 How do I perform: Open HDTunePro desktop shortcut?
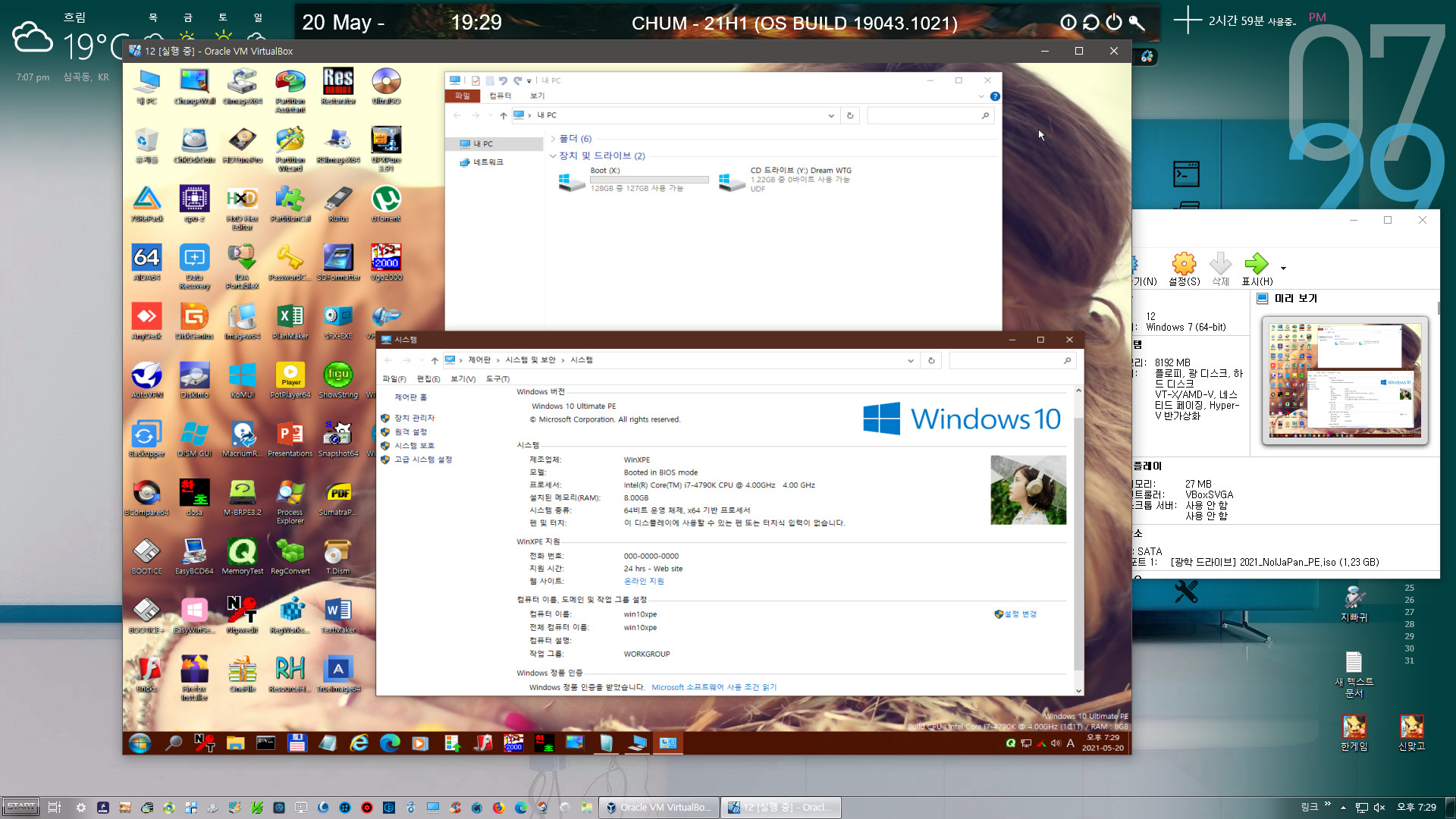coord(242,146)
